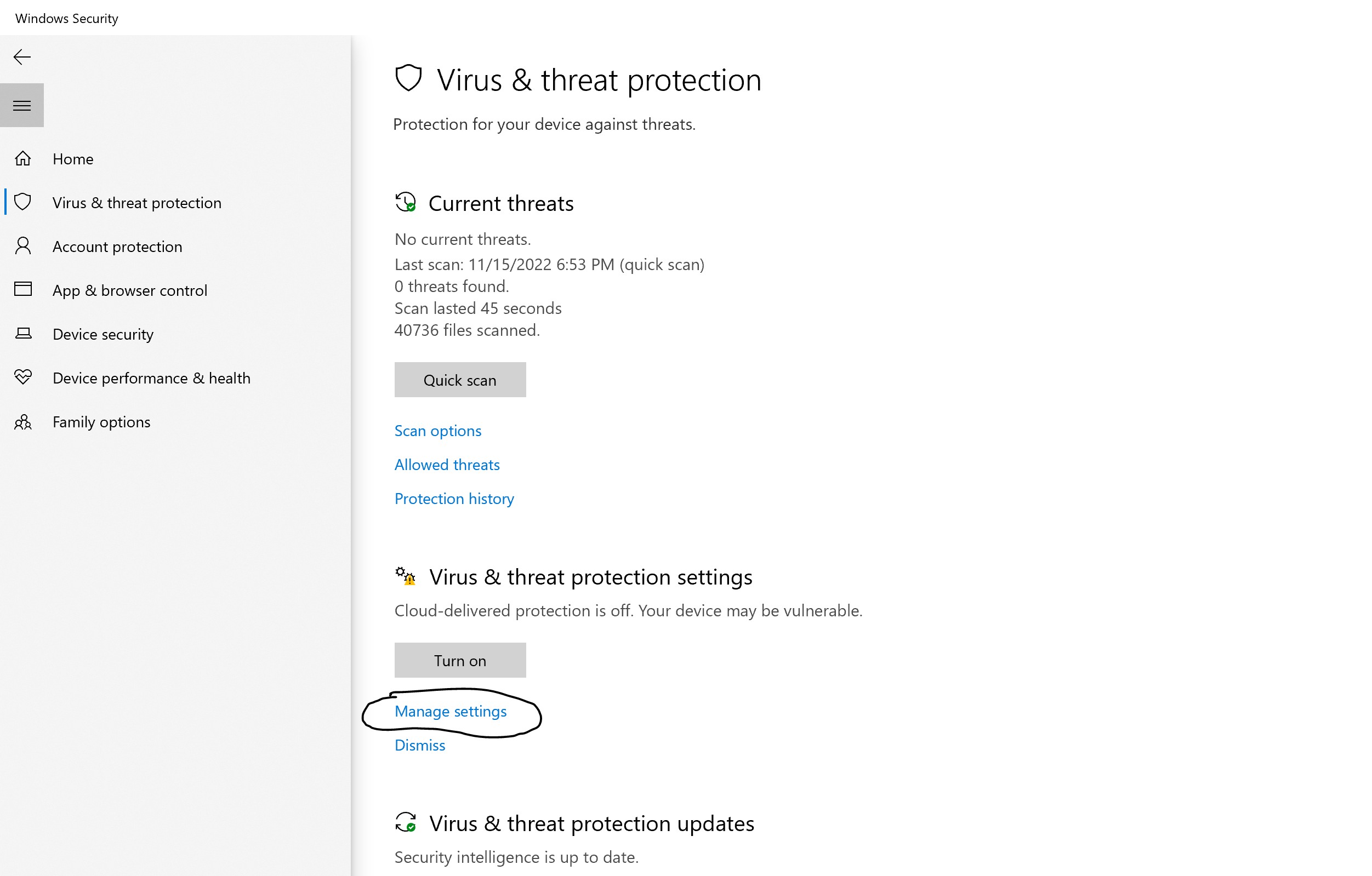
Task: Open Scan options link
Action: pos(437,431)
